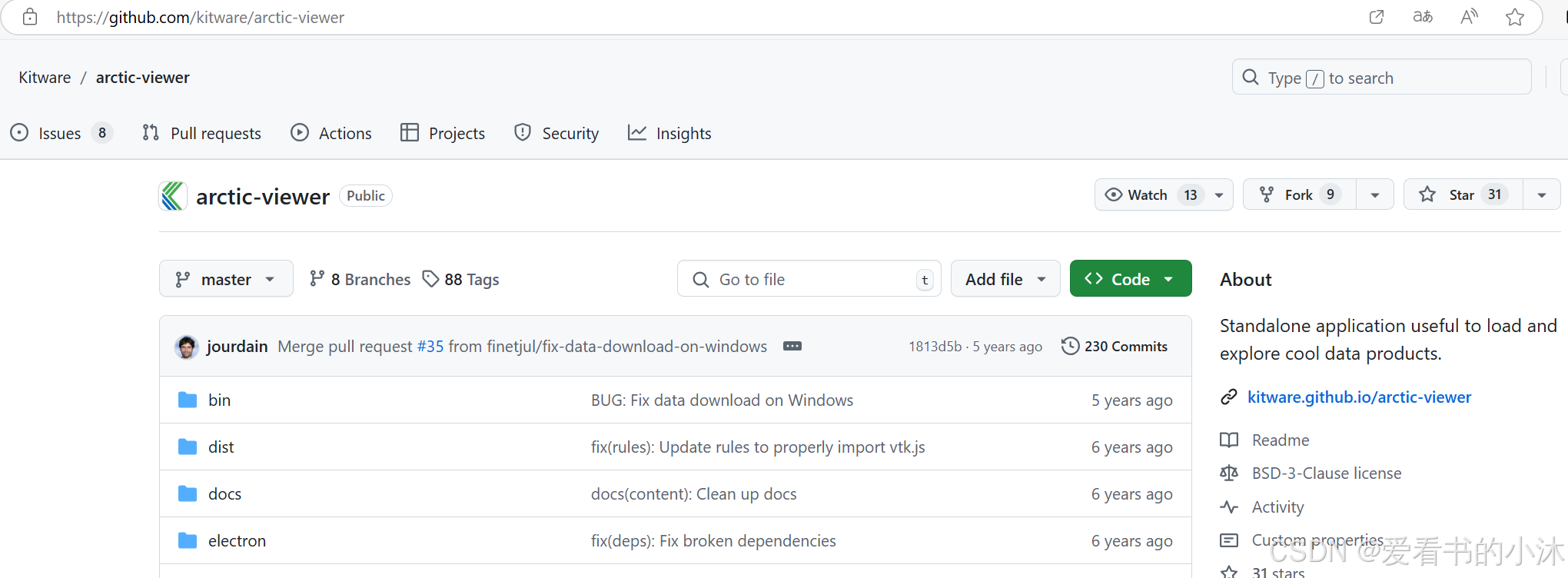Click the Go to file search field

point(809,278)
